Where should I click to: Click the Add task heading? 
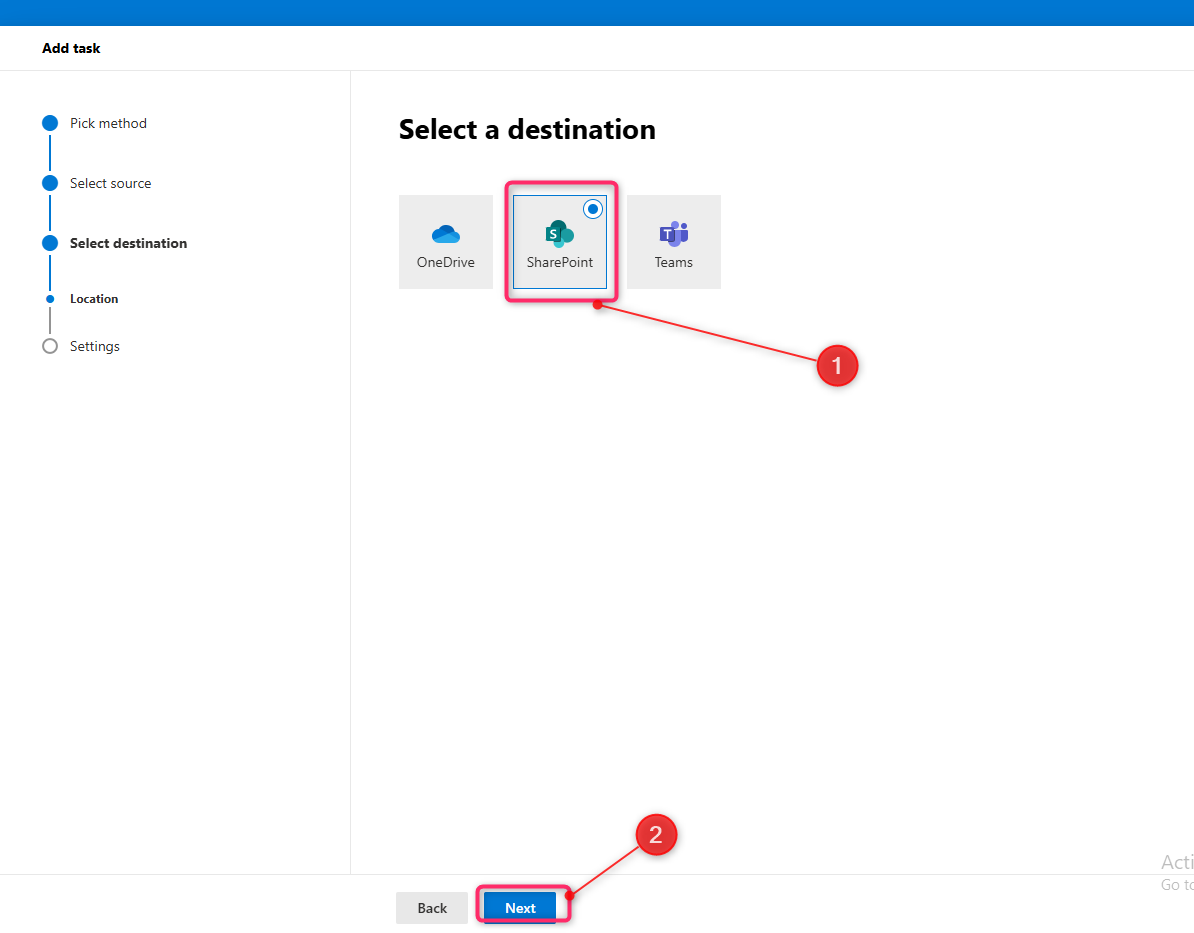tap(71, 48)
